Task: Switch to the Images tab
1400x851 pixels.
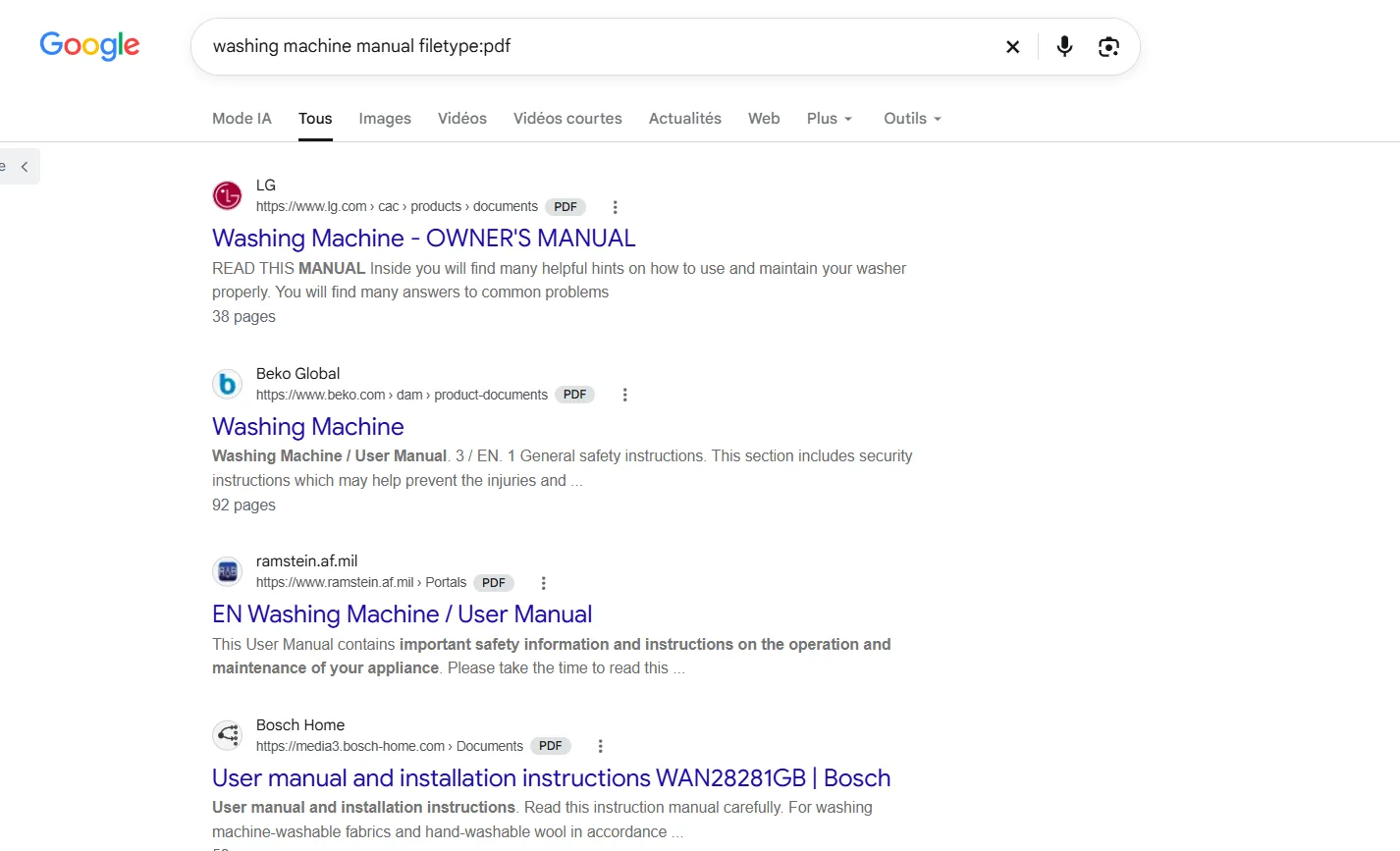Action: coord(385,119)
